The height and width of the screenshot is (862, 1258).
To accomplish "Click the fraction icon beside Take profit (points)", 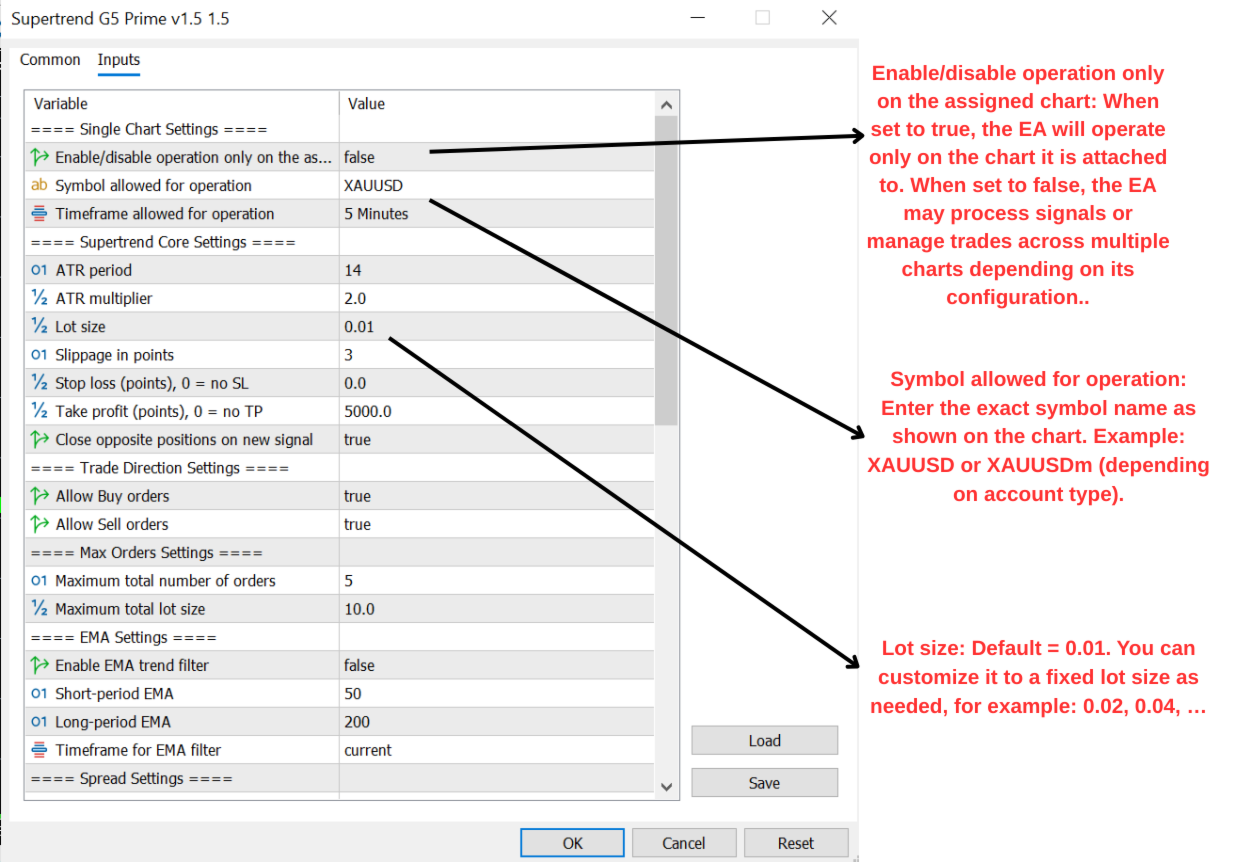I will click(40, 411).
